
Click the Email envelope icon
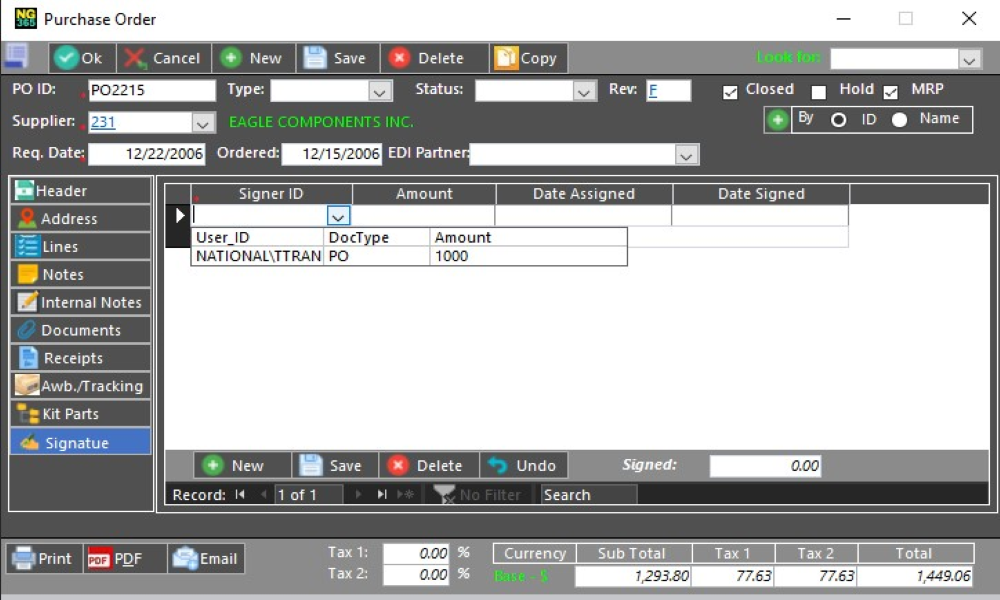pos(185,559)
